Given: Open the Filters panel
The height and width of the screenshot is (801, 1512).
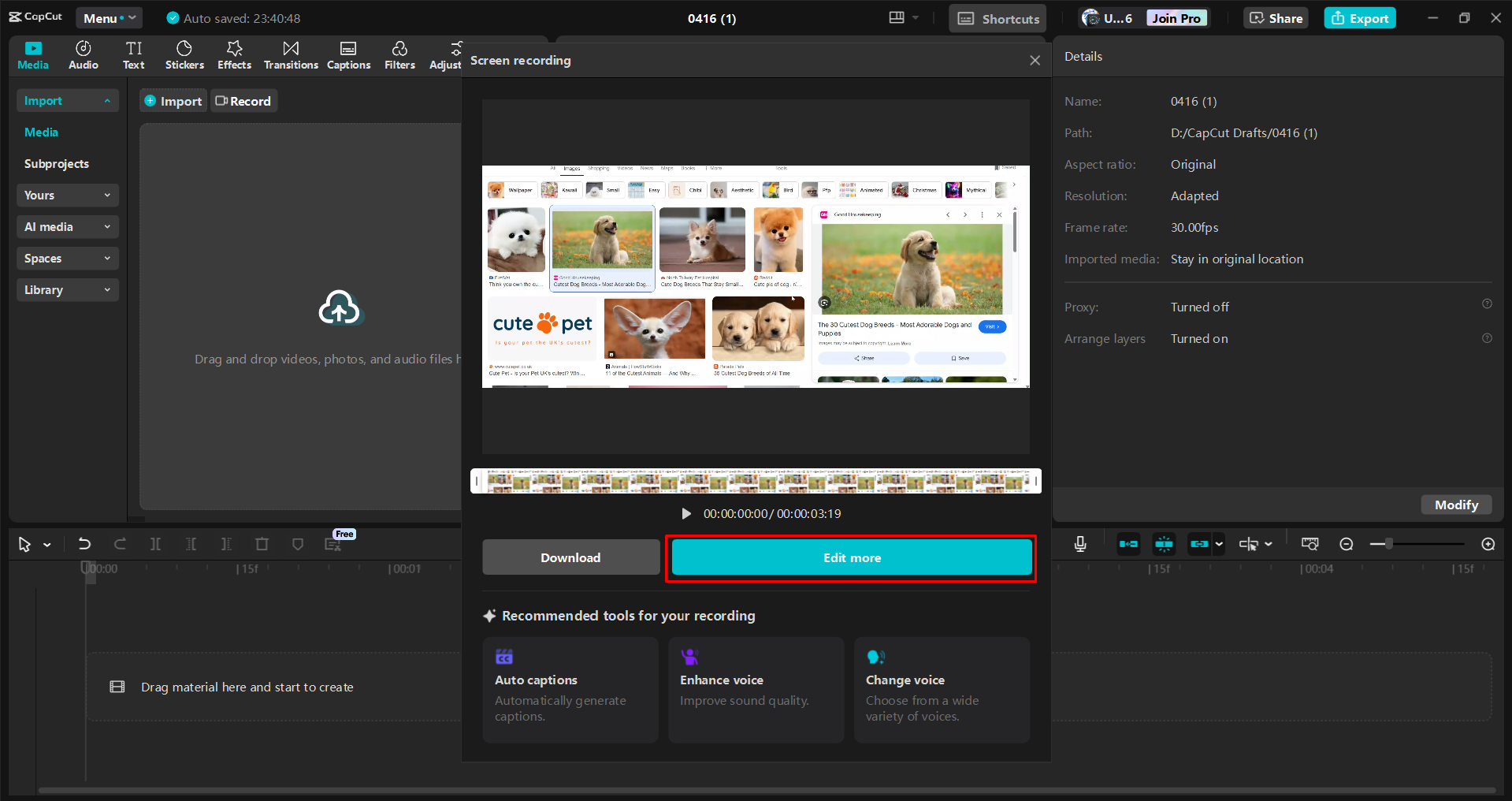Looking at the screenshot, I should (x=399, y=54).
